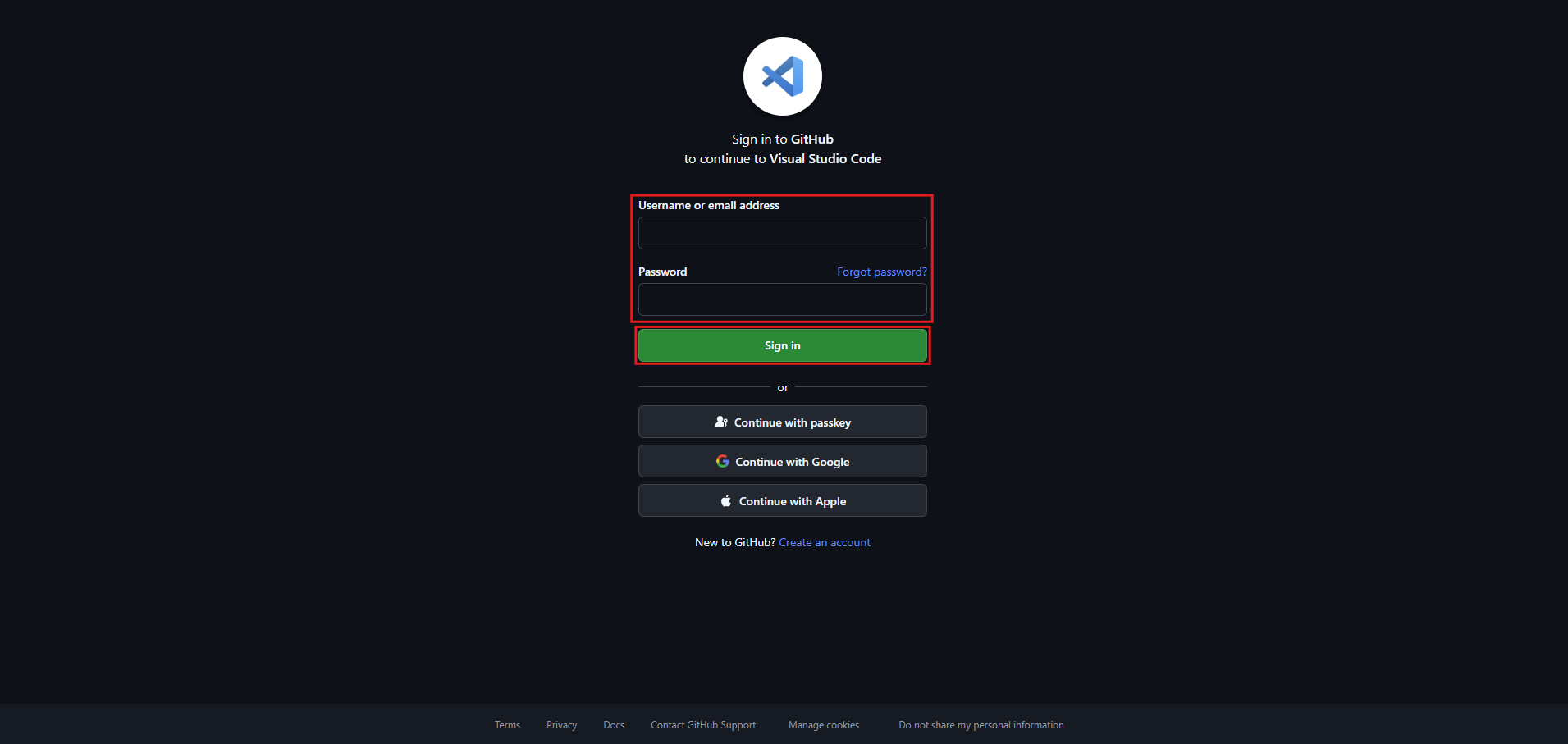Screen dimensions: 1568x744
Task: Focus the Username or email address field
Action: pyautogui.click(x=782, y=233)
